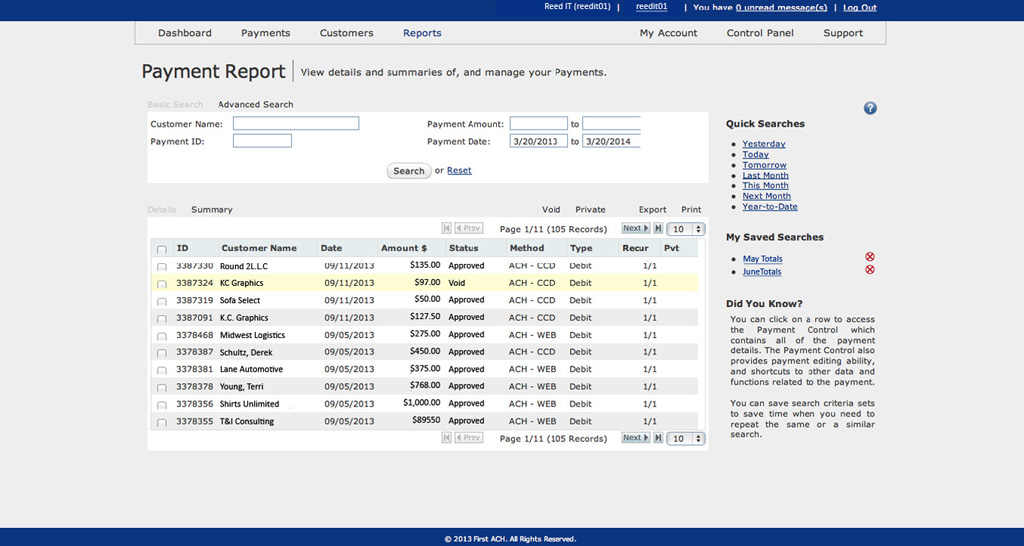Focus the Customer Name input field
This screenshot has height=546, width=1024.
[x=296, y=123]
